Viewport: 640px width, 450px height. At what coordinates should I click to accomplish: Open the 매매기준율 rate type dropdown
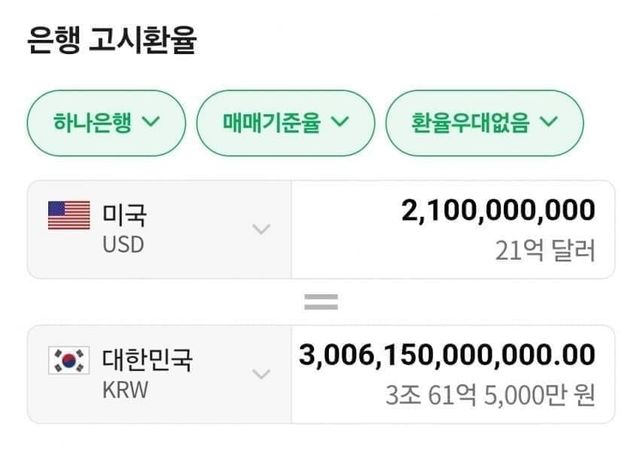pyautogui.click(x=285, y=122)
